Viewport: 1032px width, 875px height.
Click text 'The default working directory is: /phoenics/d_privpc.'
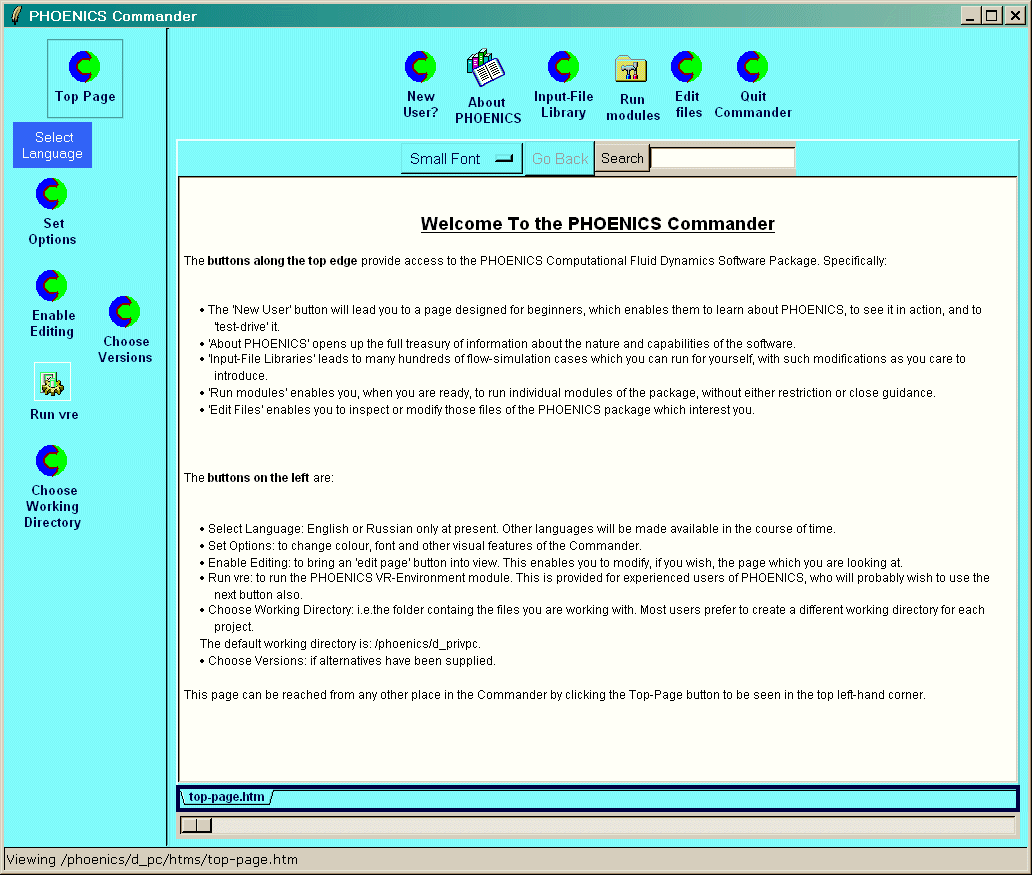coord(340,644)
